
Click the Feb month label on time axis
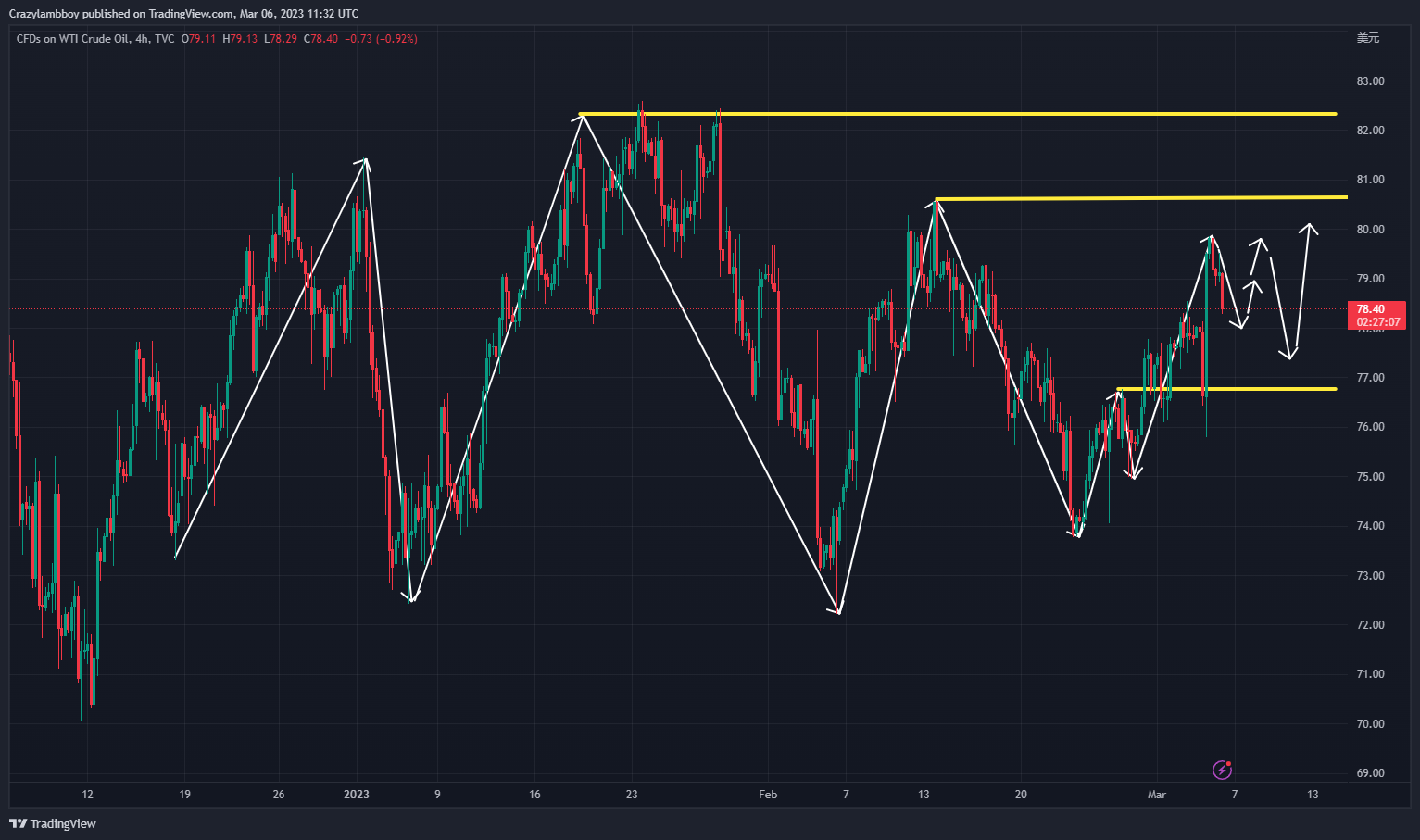768,795
